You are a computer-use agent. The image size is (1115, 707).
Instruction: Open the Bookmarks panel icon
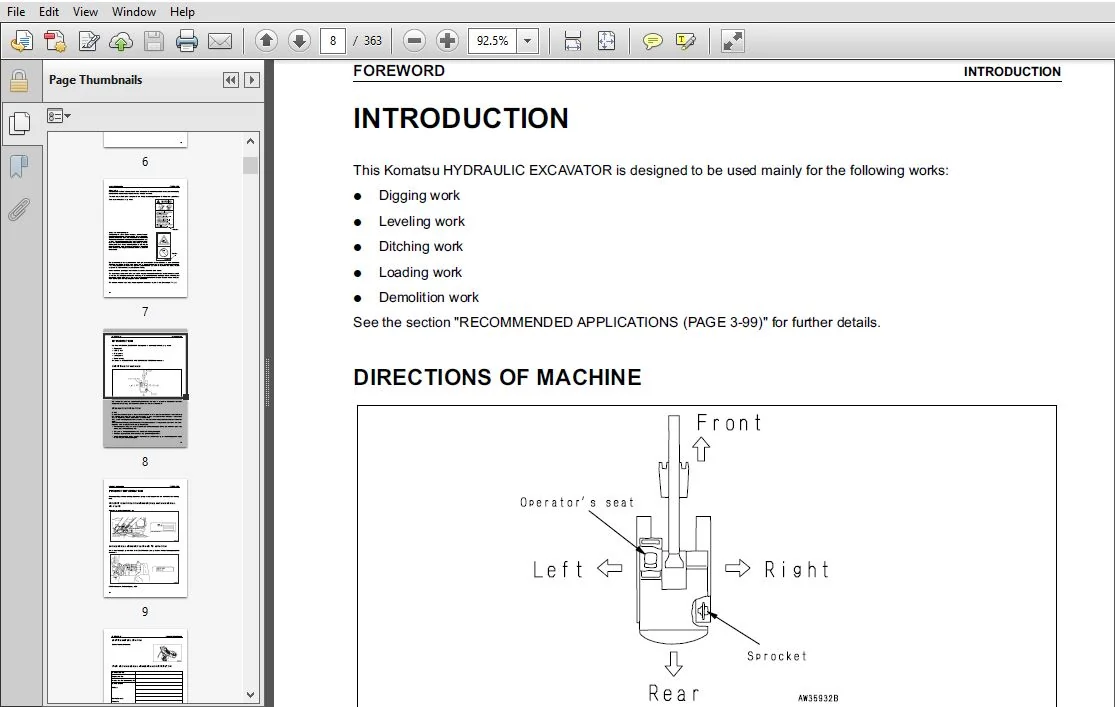19,167
